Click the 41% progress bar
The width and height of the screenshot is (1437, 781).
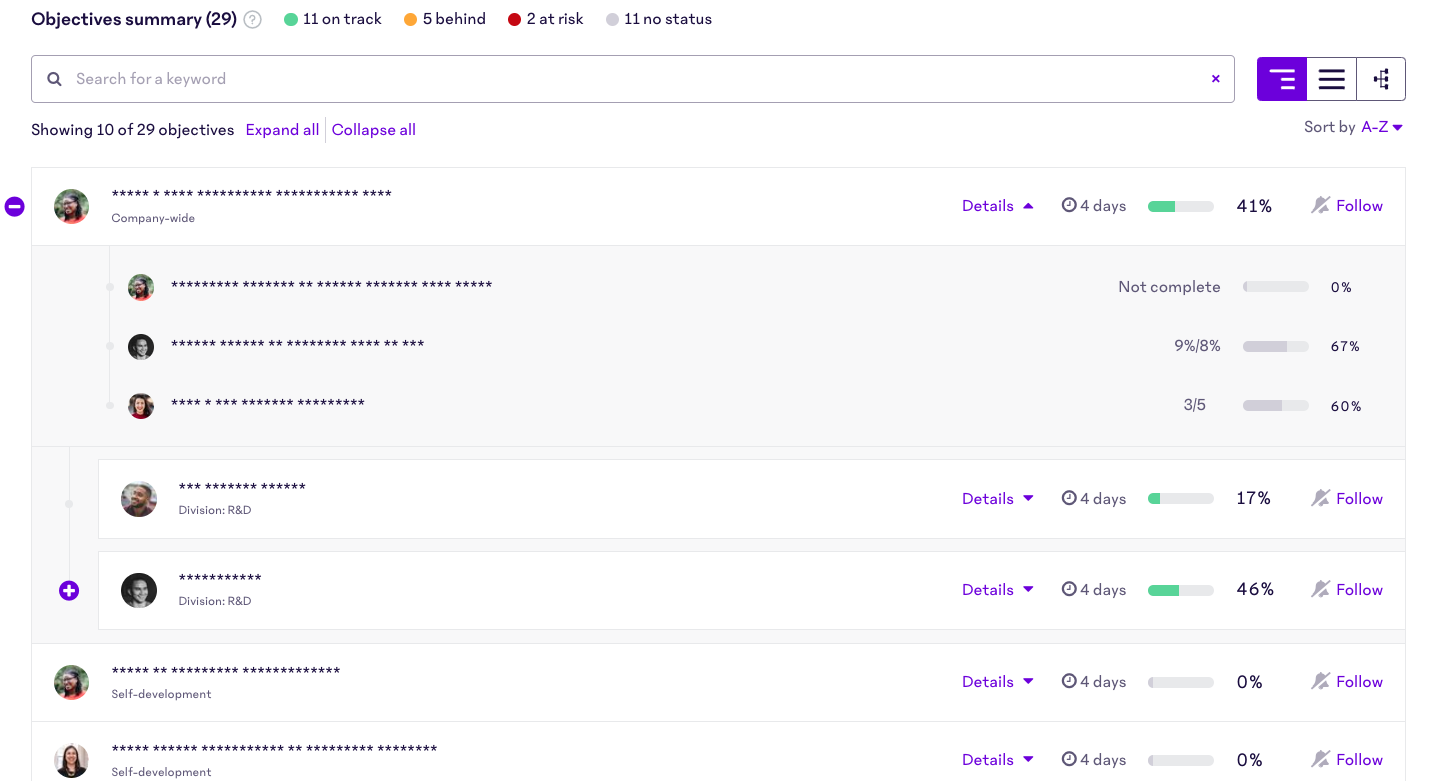1180,205
